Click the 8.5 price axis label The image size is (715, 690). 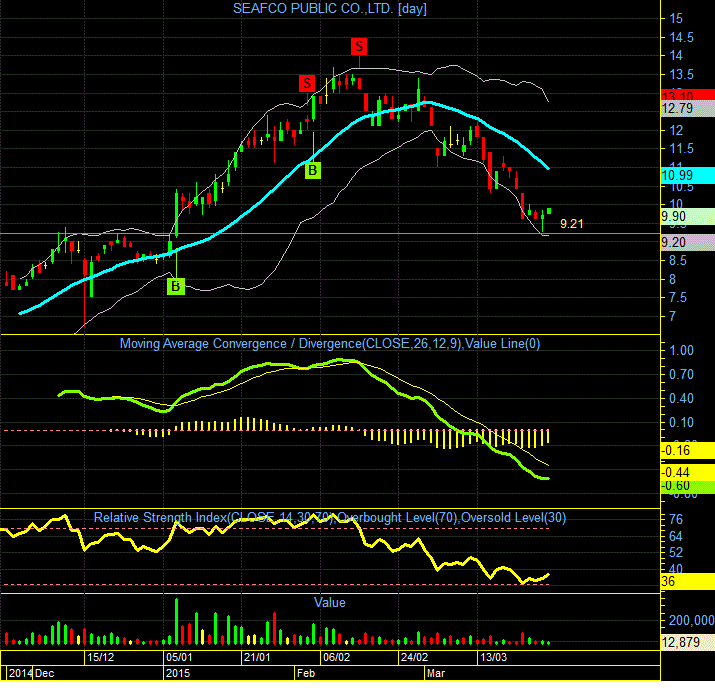pos(678,260)
